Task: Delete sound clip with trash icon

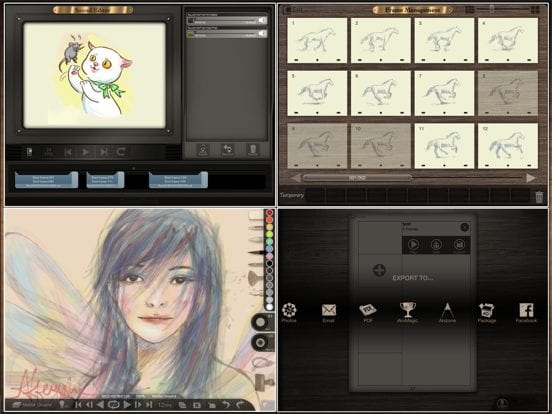Action: (252, 150)
